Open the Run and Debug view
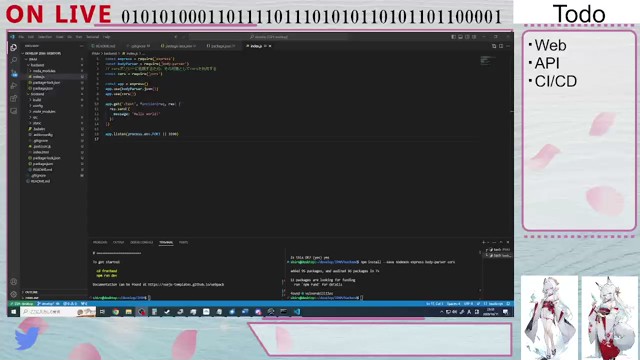Viewport: 640px width, 360px height. (13, 86)
